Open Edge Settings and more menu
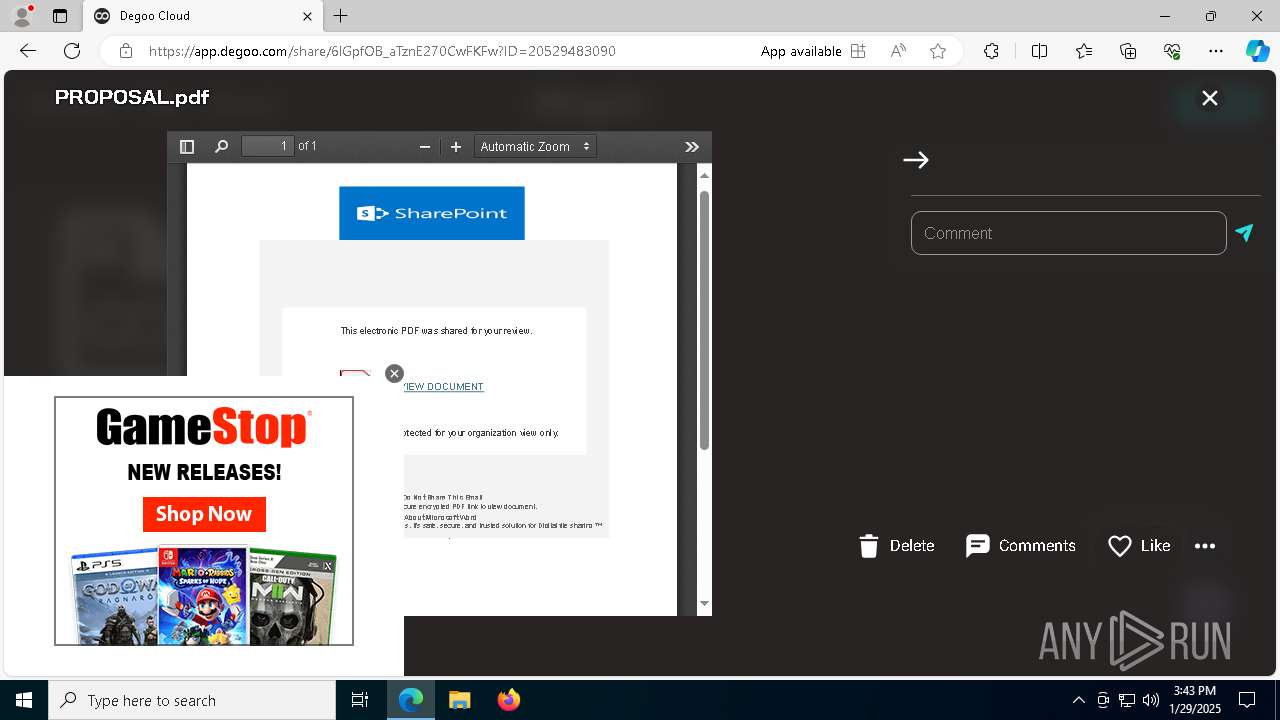1280x720 pixels. pos(1216,51)
